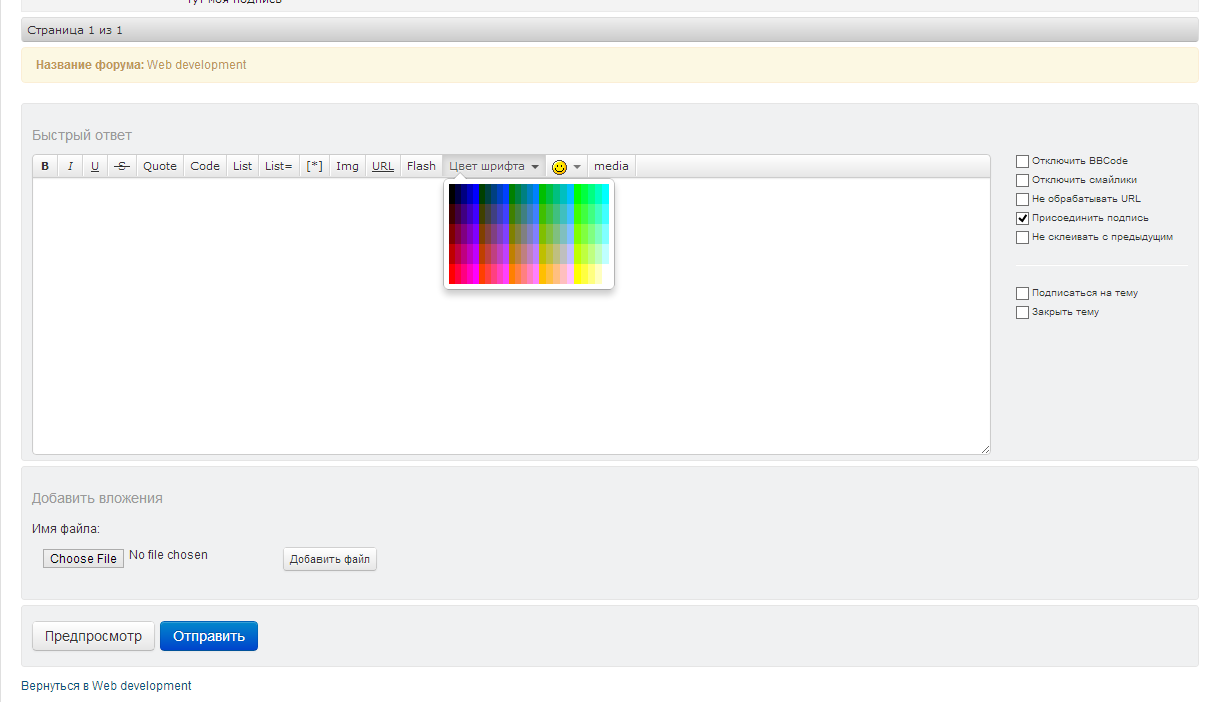This screenshot has height=702, width=1219.
Task: Insert list item [*] tag
Action: 314,166
